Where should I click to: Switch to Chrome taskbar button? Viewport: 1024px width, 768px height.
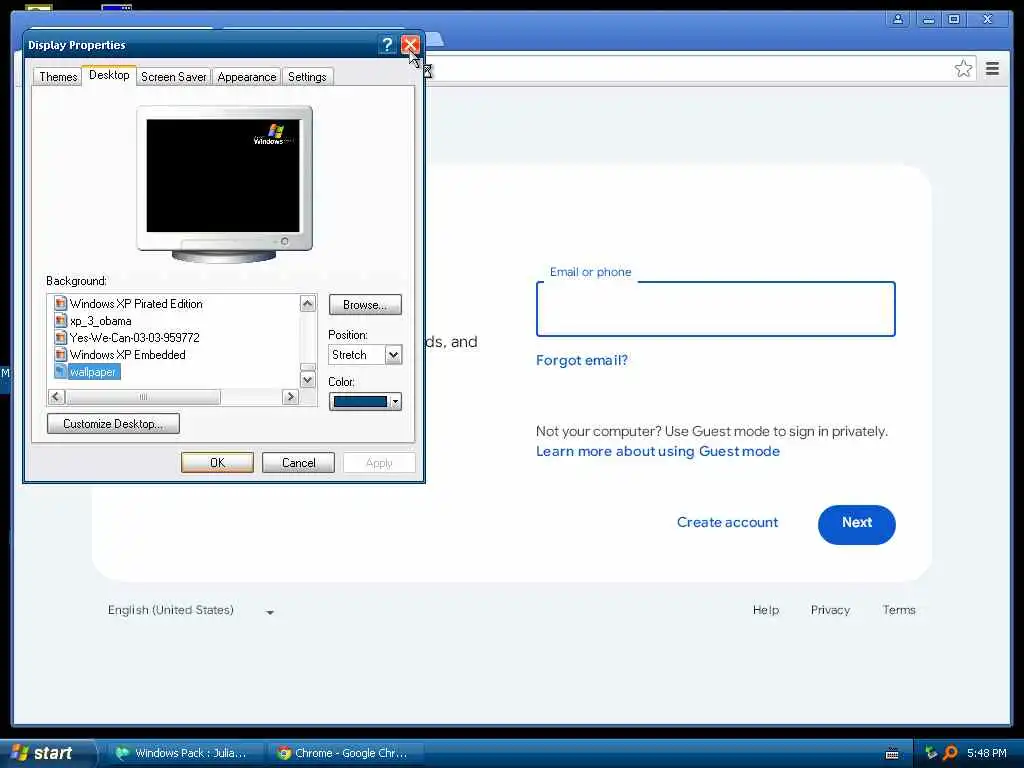(346, 753)
